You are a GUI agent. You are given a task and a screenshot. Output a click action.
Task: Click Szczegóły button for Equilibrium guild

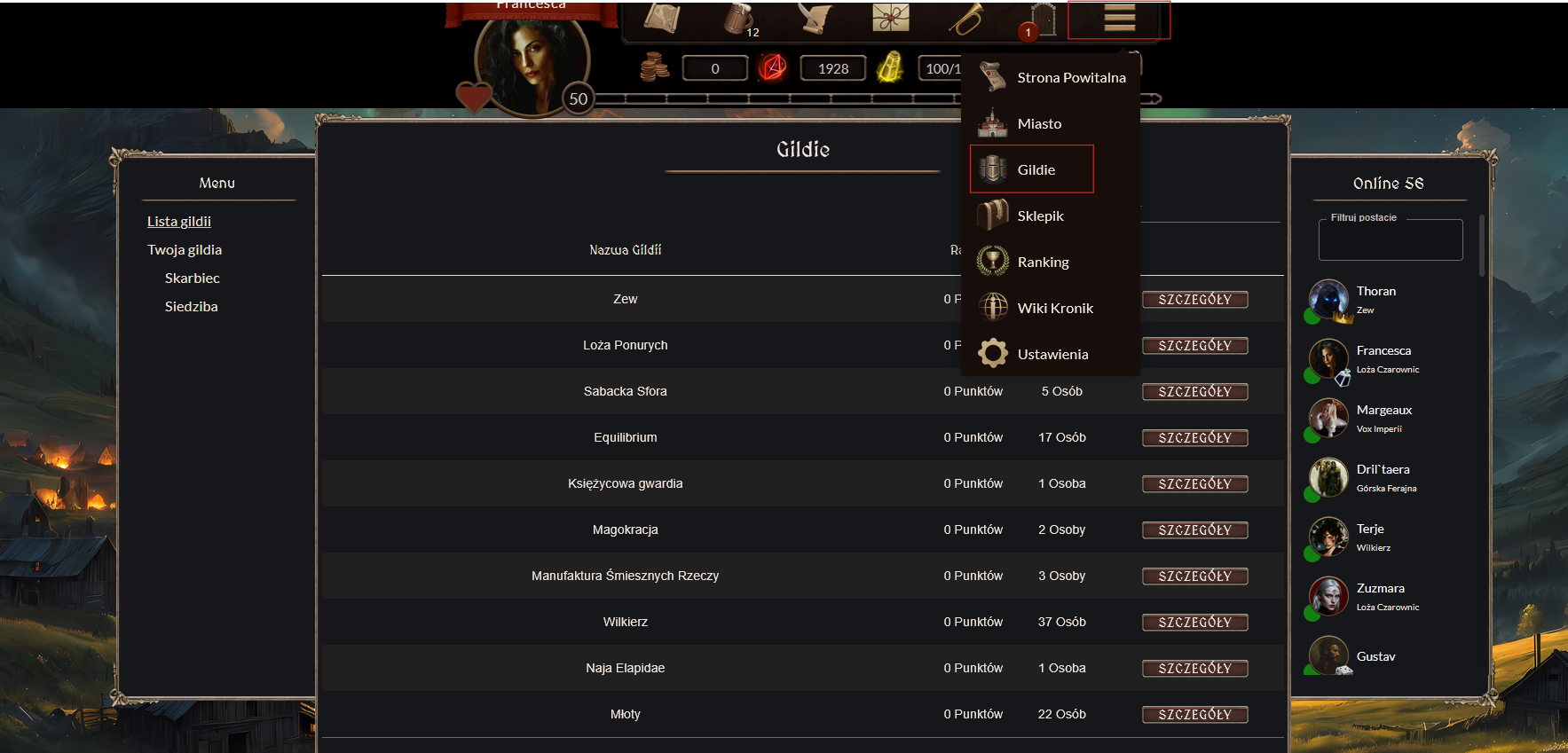point(1194,437)
